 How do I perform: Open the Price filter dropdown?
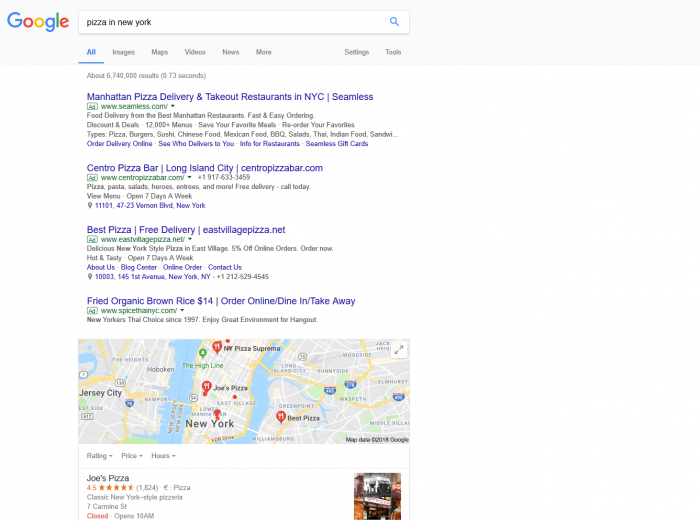point(132,456)
